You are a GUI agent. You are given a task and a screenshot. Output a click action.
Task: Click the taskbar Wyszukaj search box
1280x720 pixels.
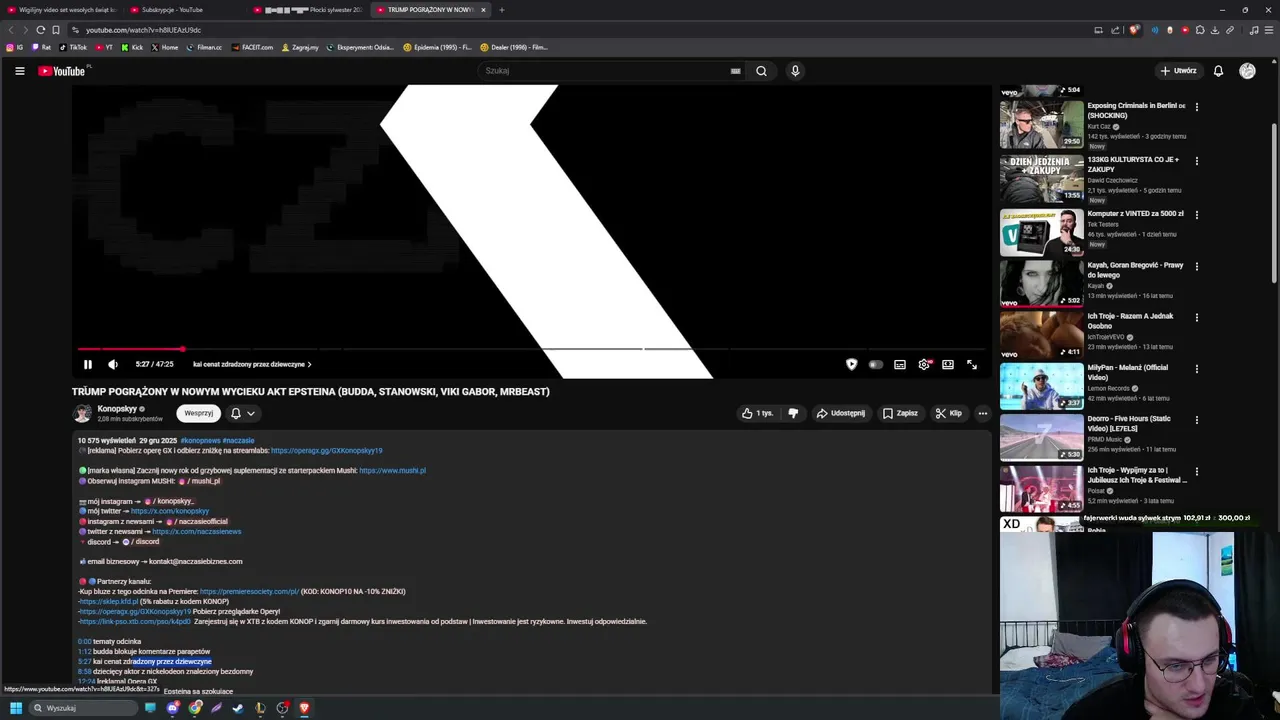(x=82, y=708)
